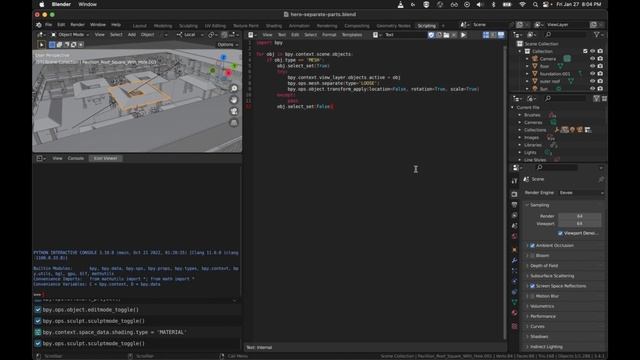
Task: Open the viewport Add menu
Action: [131, 35]
